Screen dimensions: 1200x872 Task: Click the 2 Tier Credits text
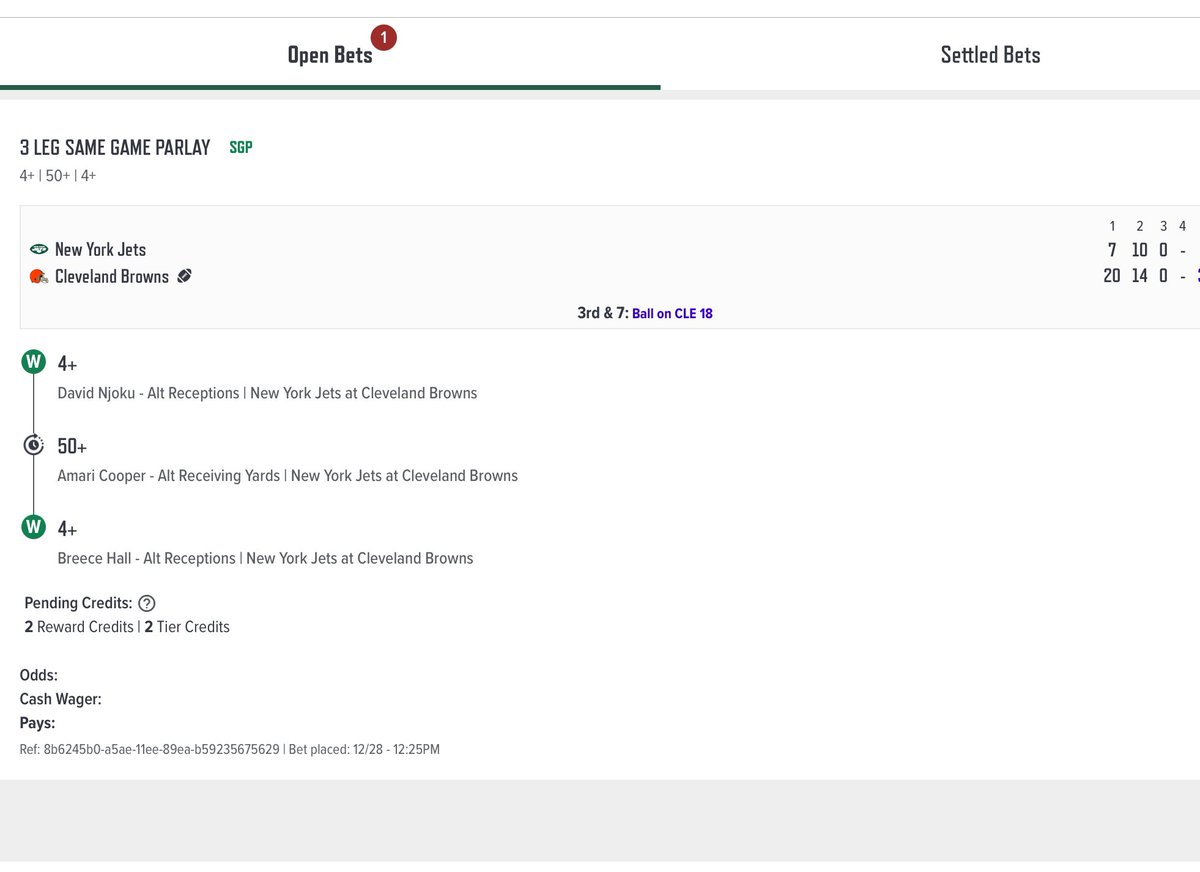click(187, 627)
